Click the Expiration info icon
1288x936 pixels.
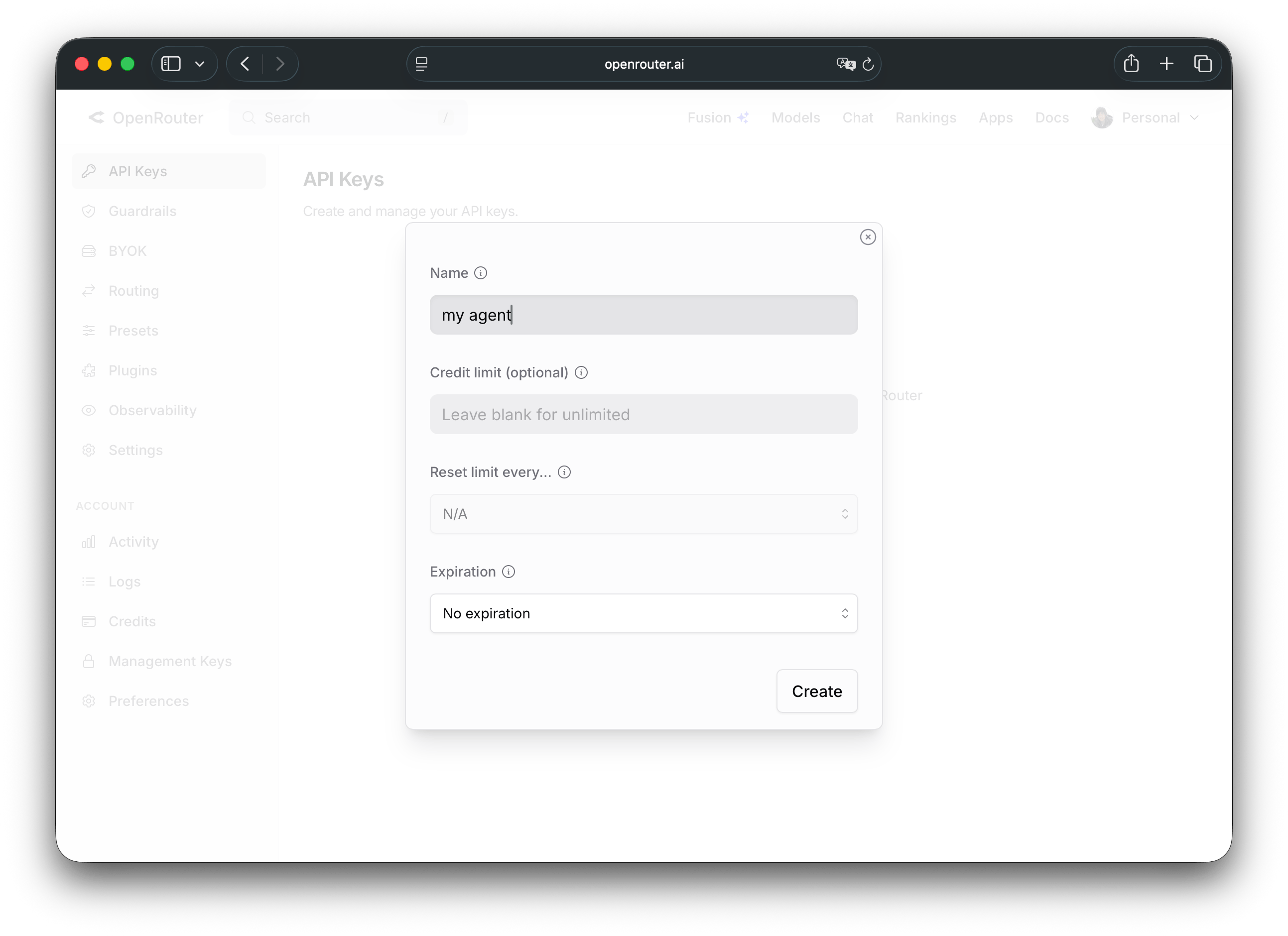coord(508,572)
